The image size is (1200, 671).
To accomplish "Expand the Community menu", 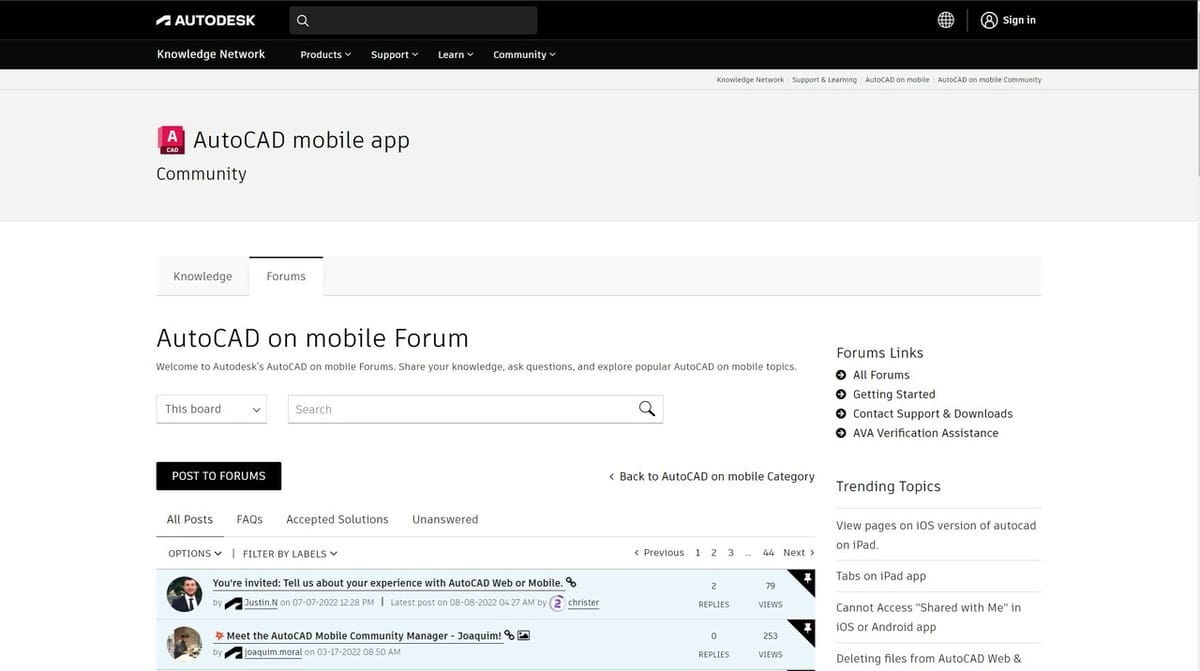I will point(524,55).
